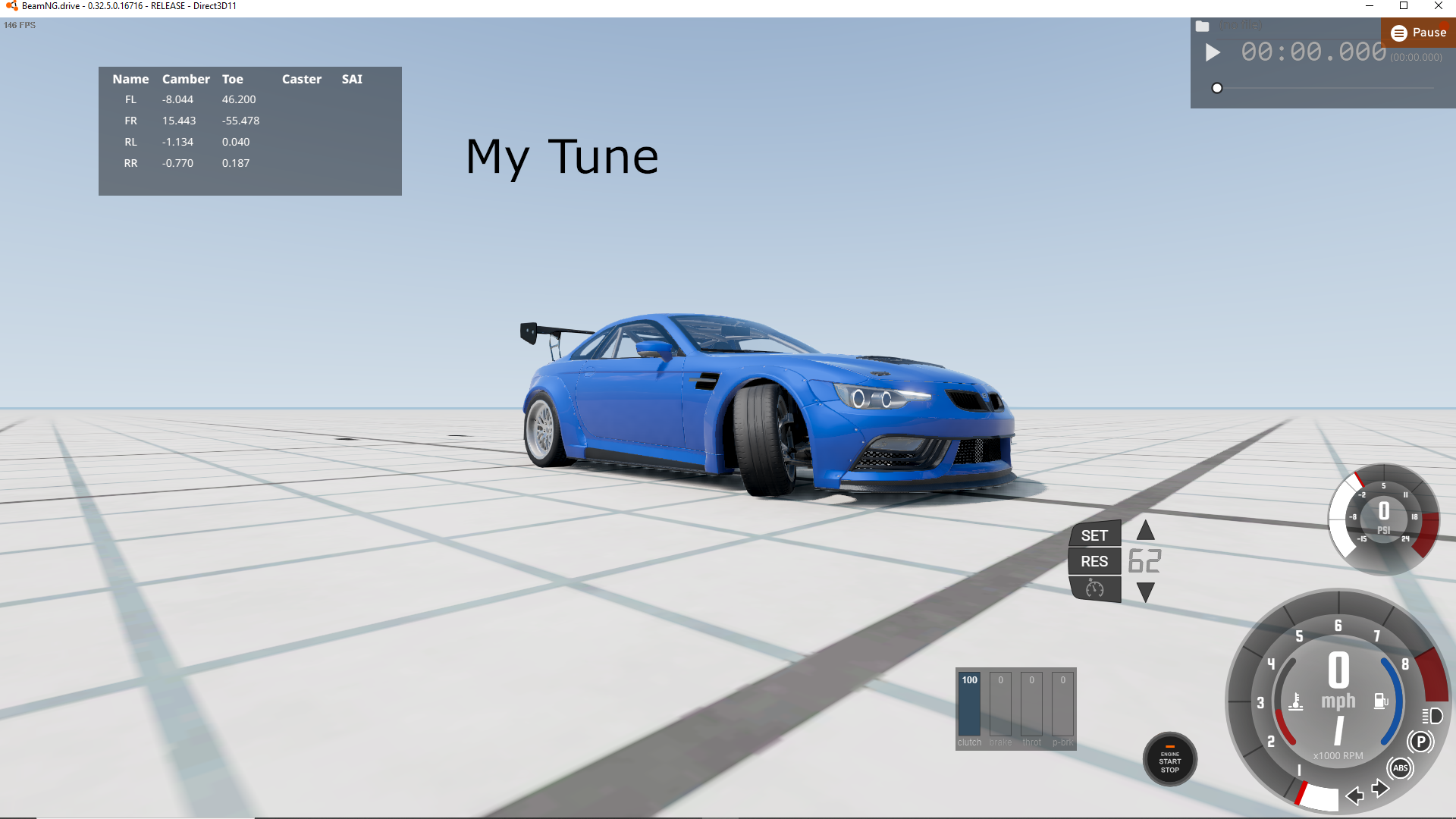The image size is (1456, 819).
Task: Decrease cruise speed with the down arrow
Action: pyautogui.click(x=1145, y=592)
